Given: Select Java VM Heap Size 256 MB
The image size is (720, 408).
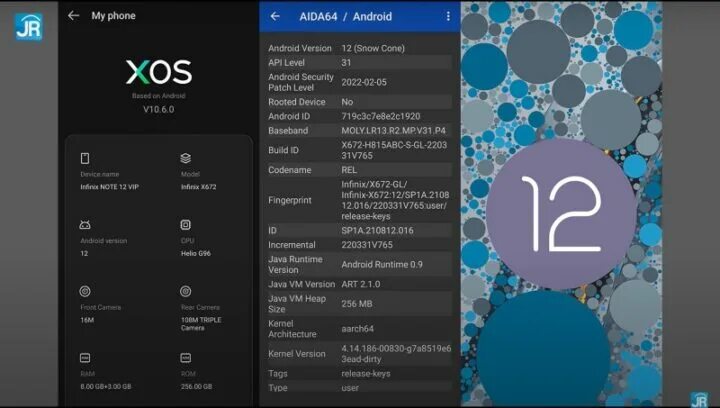Looking at the screenshot, I should pyautogui.click(x=360, y=304).
